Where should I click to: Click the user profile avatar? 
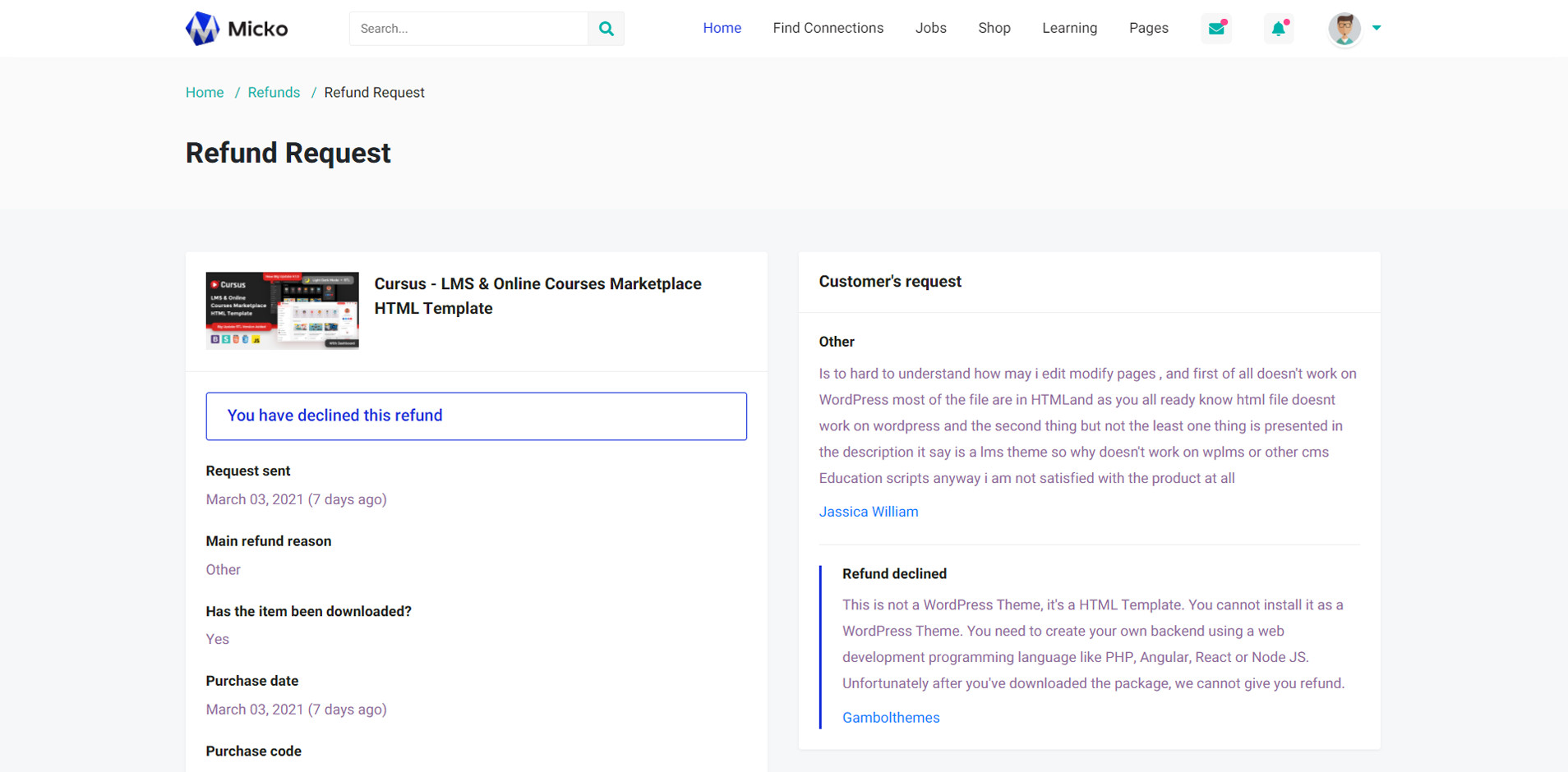(x=1344, y=29)
